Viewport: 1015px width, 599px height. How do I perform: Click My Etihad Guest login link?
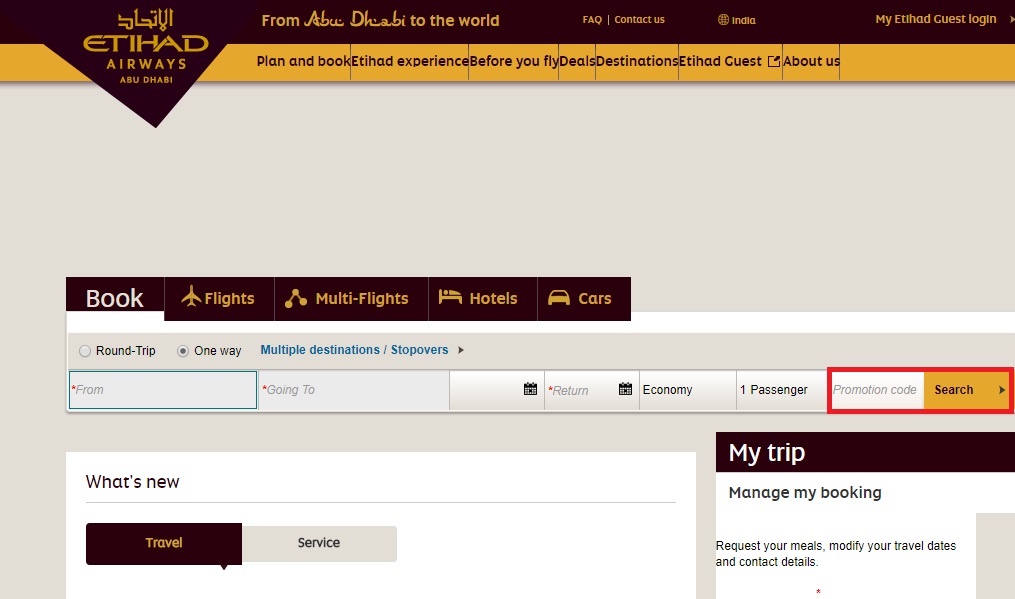935,19
